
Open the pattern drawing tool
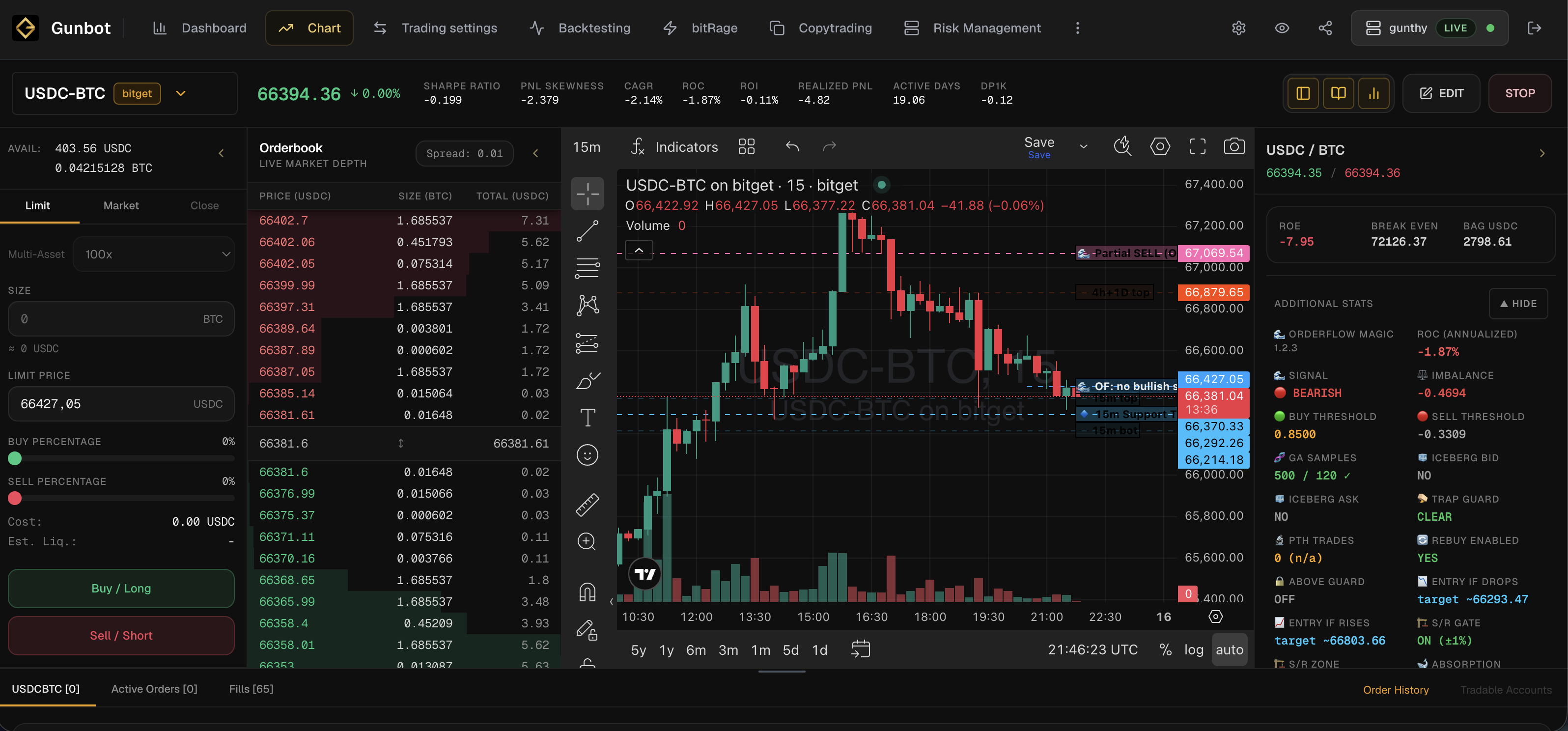[588, 305]
